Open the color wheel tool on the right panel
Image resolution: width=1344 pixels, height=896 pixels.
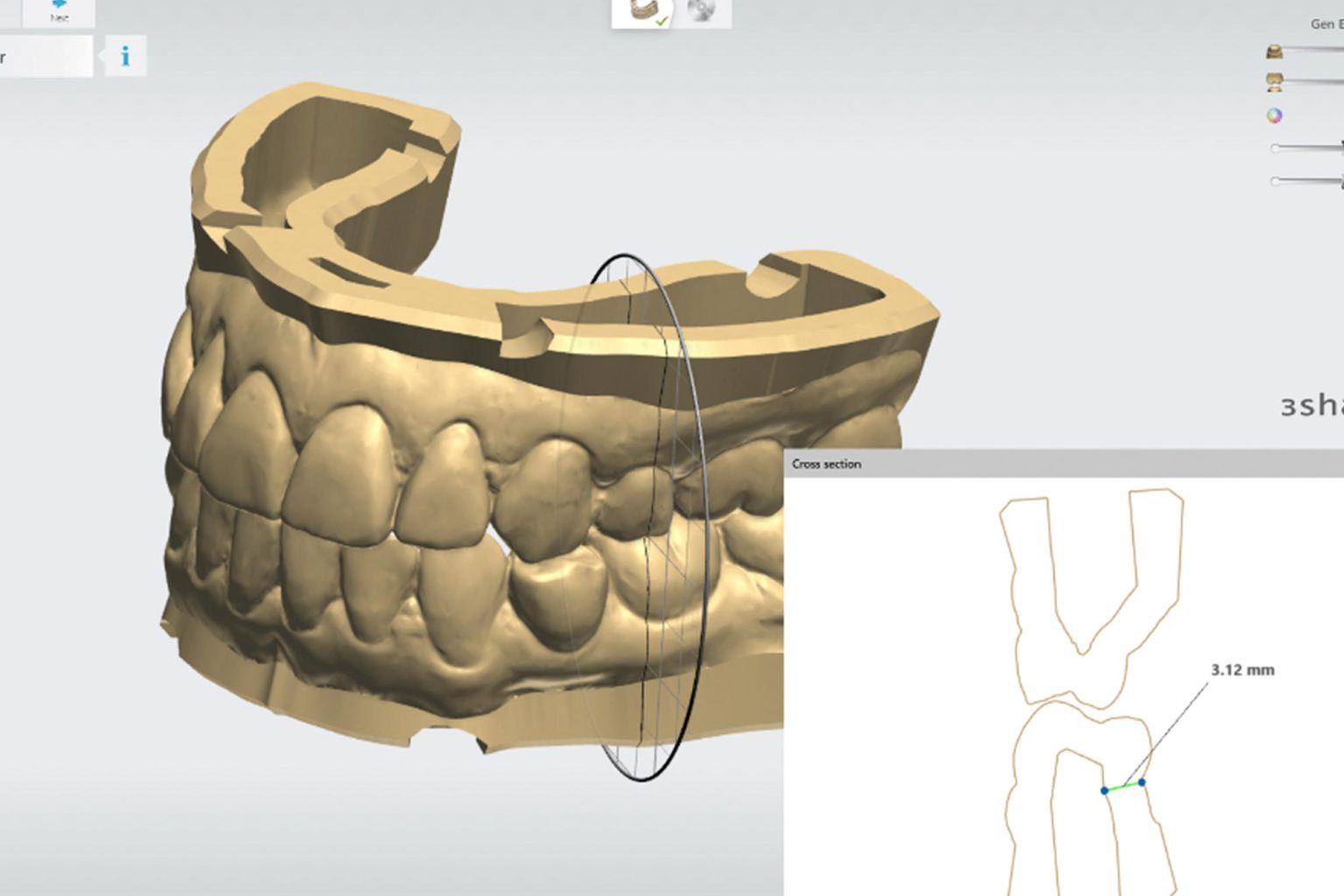click(1275, 116)
